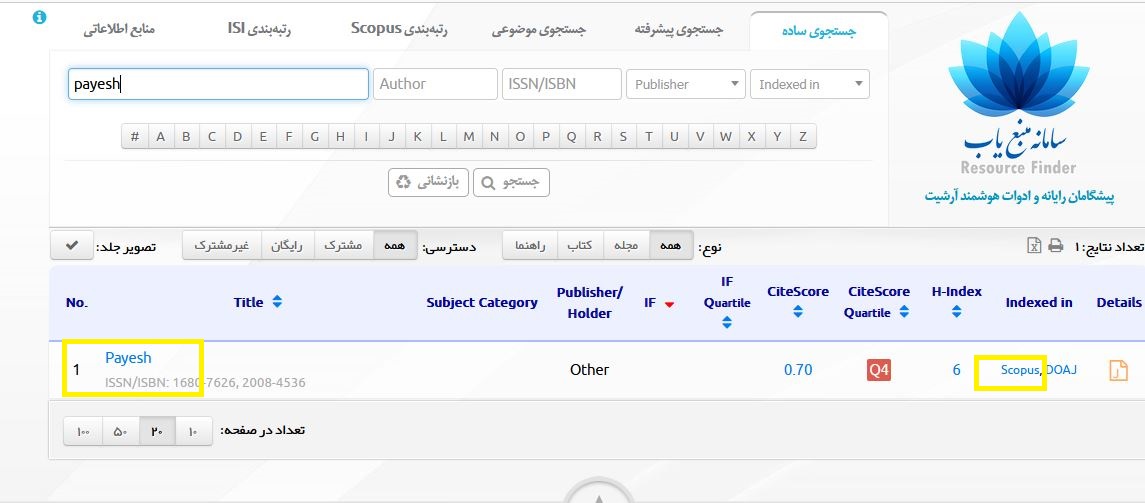The height and width of the screenshot is (503, 1145).
Task: Sort by IF red arrow
Action: click(x=669, y=304)
